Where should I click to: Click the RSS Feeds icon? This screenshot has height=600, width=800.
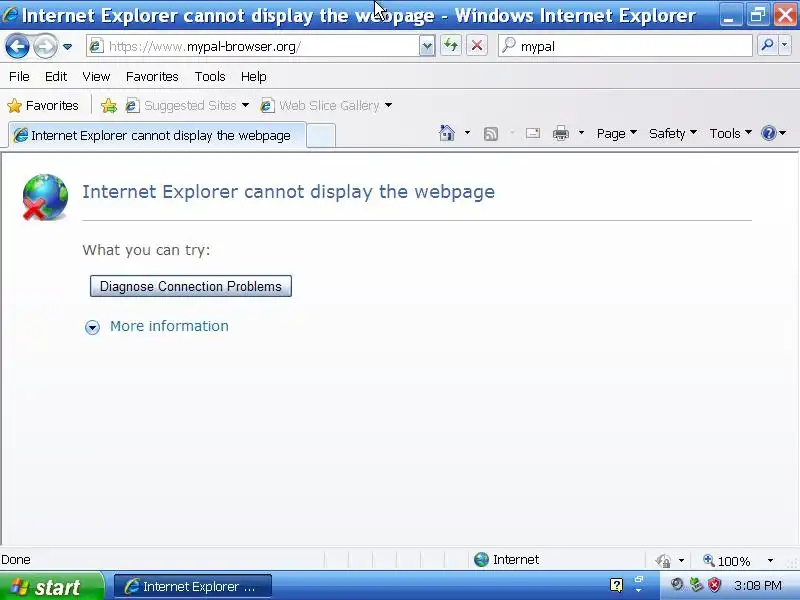click(x=491, y=134)
